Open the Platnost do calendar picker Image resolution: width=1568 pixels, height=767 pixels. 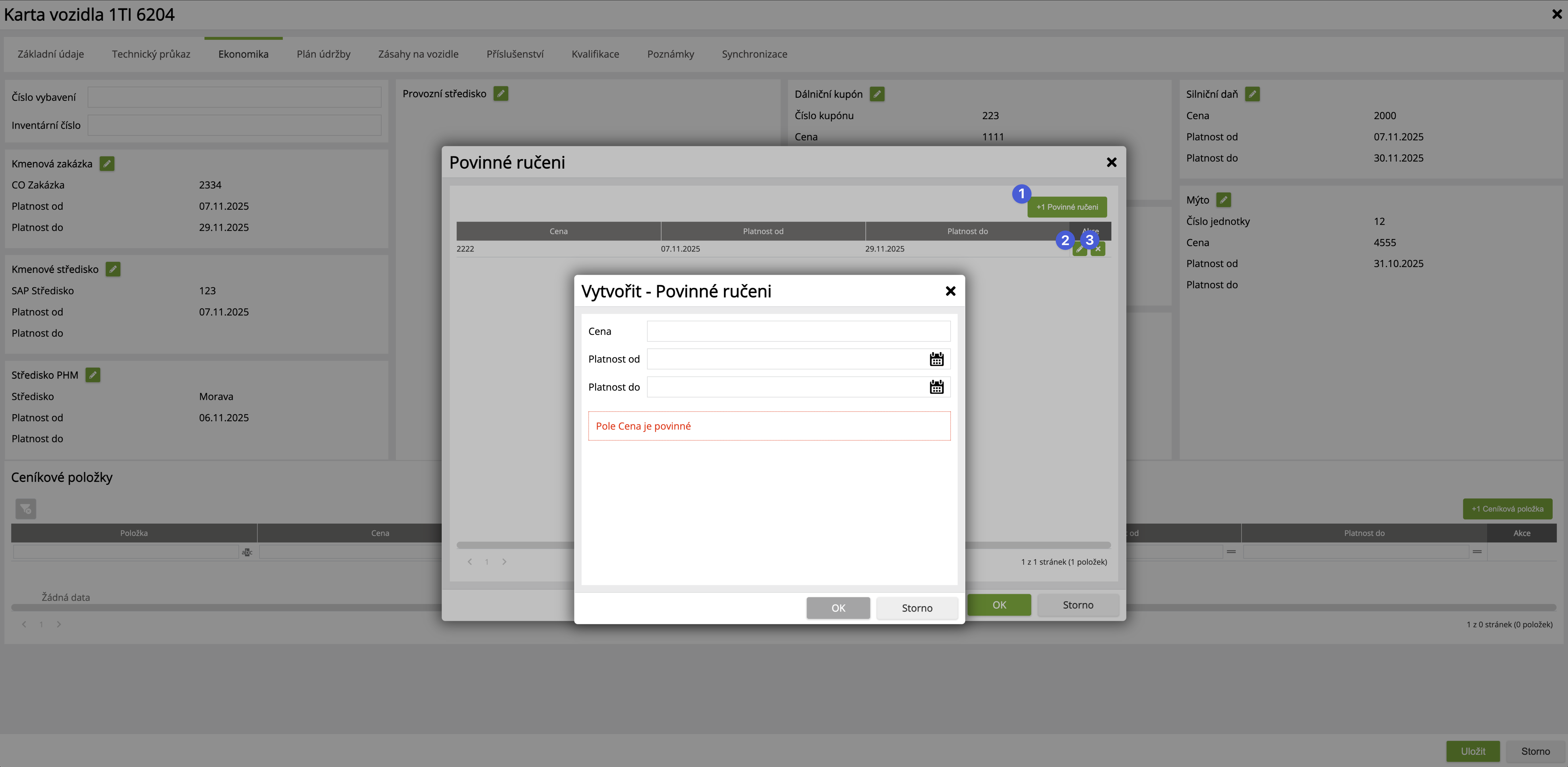[936, 387]
